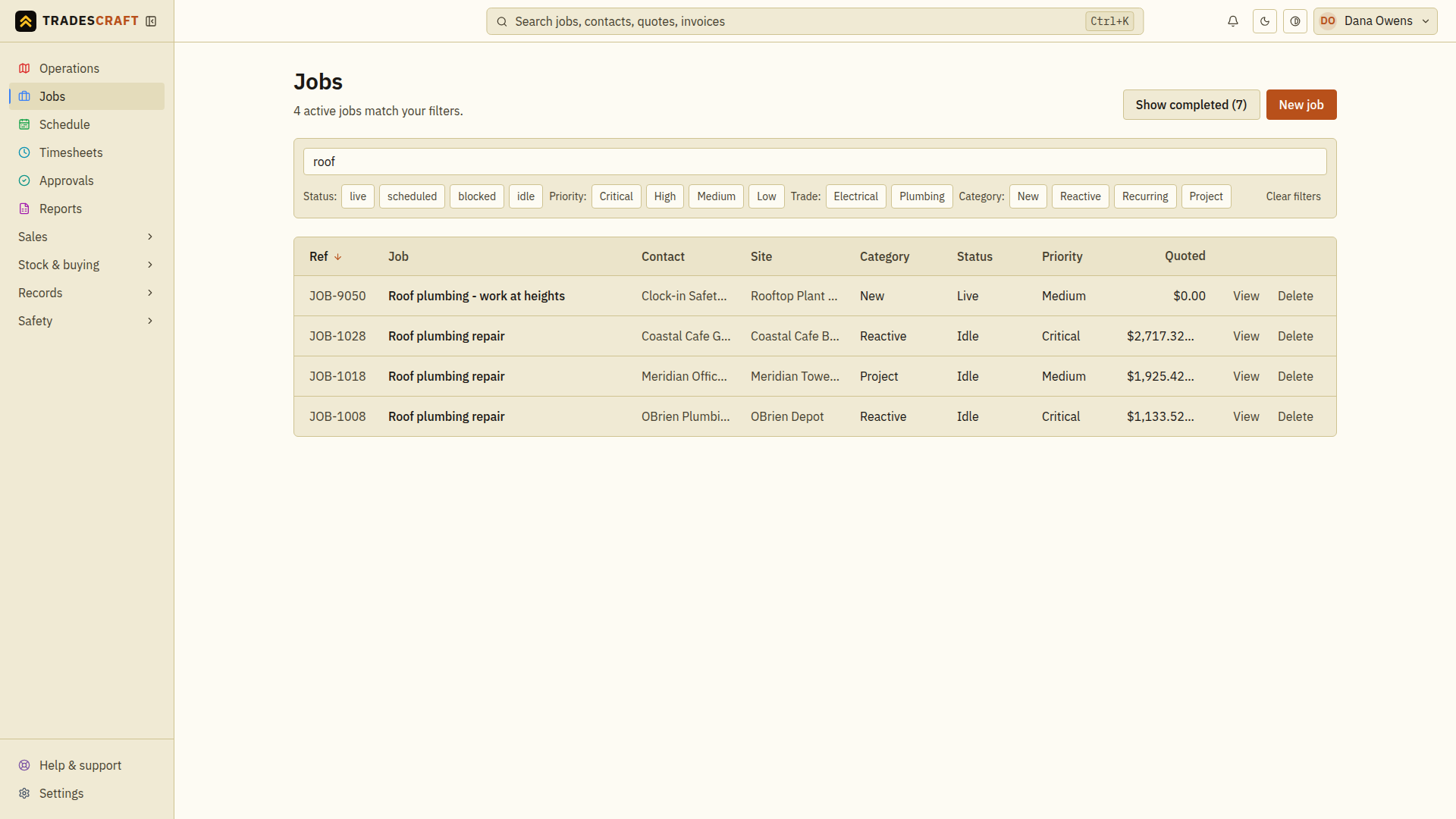This screenshot has width=1456, height=819.
Task: Open Settings from the sidebar
Action: point(86,793)
